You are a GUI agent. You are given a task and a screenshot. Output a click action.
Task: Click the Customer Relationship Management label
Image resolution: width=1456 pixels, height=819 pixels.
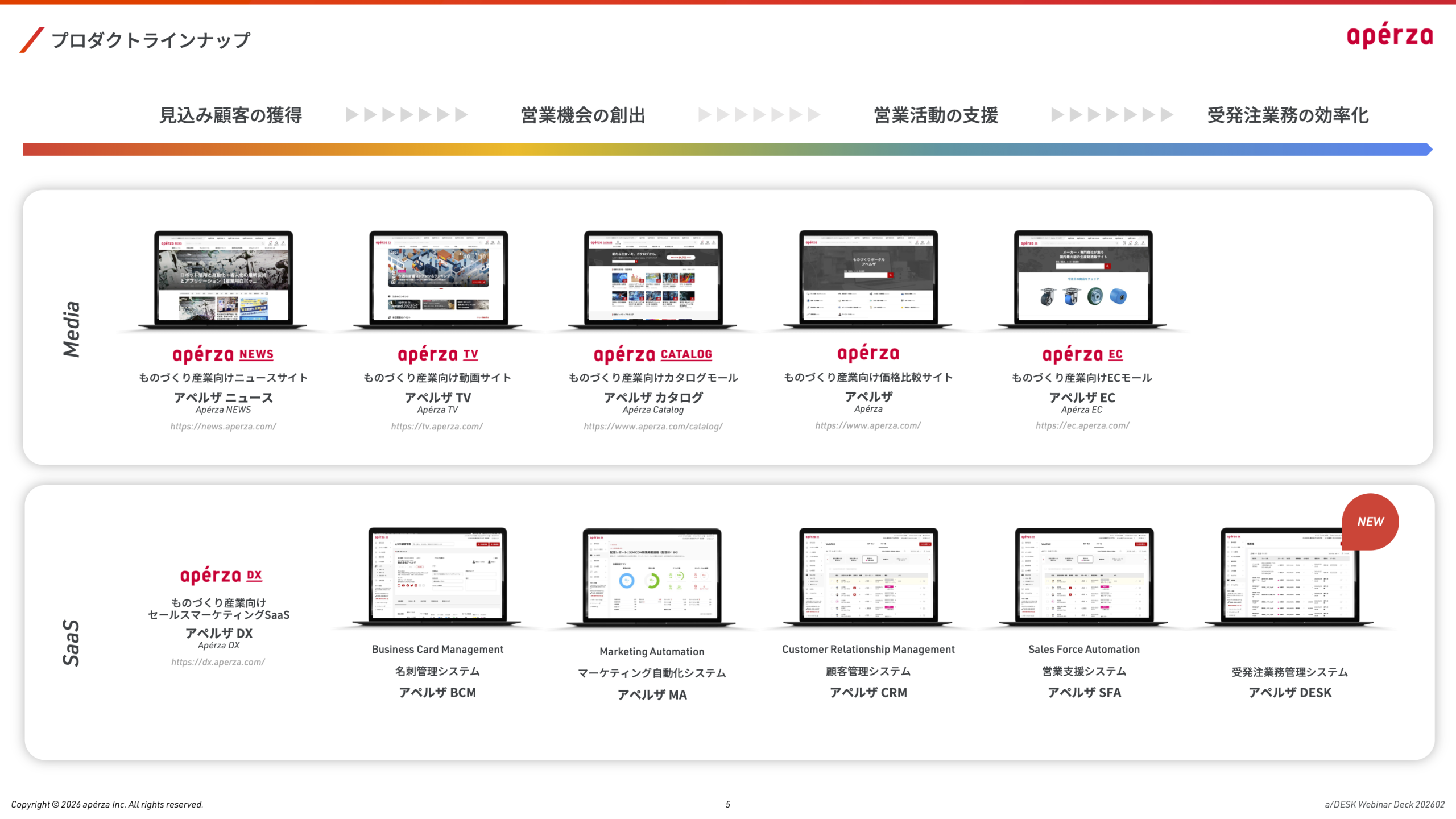tap(868, 650)
